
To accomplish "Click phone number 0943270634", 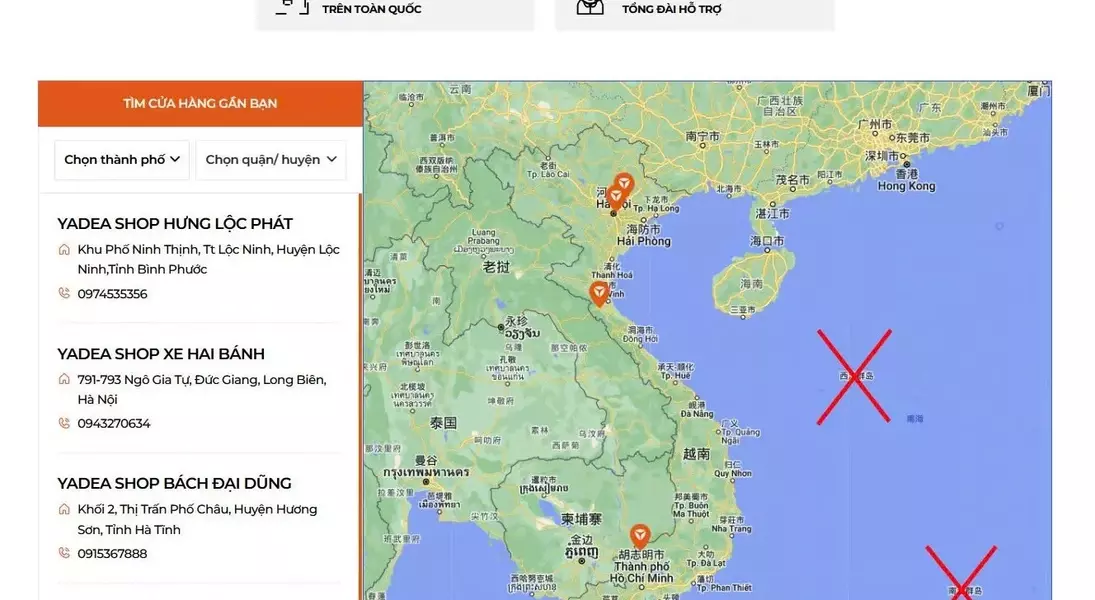I will click(x=114, y=423).
